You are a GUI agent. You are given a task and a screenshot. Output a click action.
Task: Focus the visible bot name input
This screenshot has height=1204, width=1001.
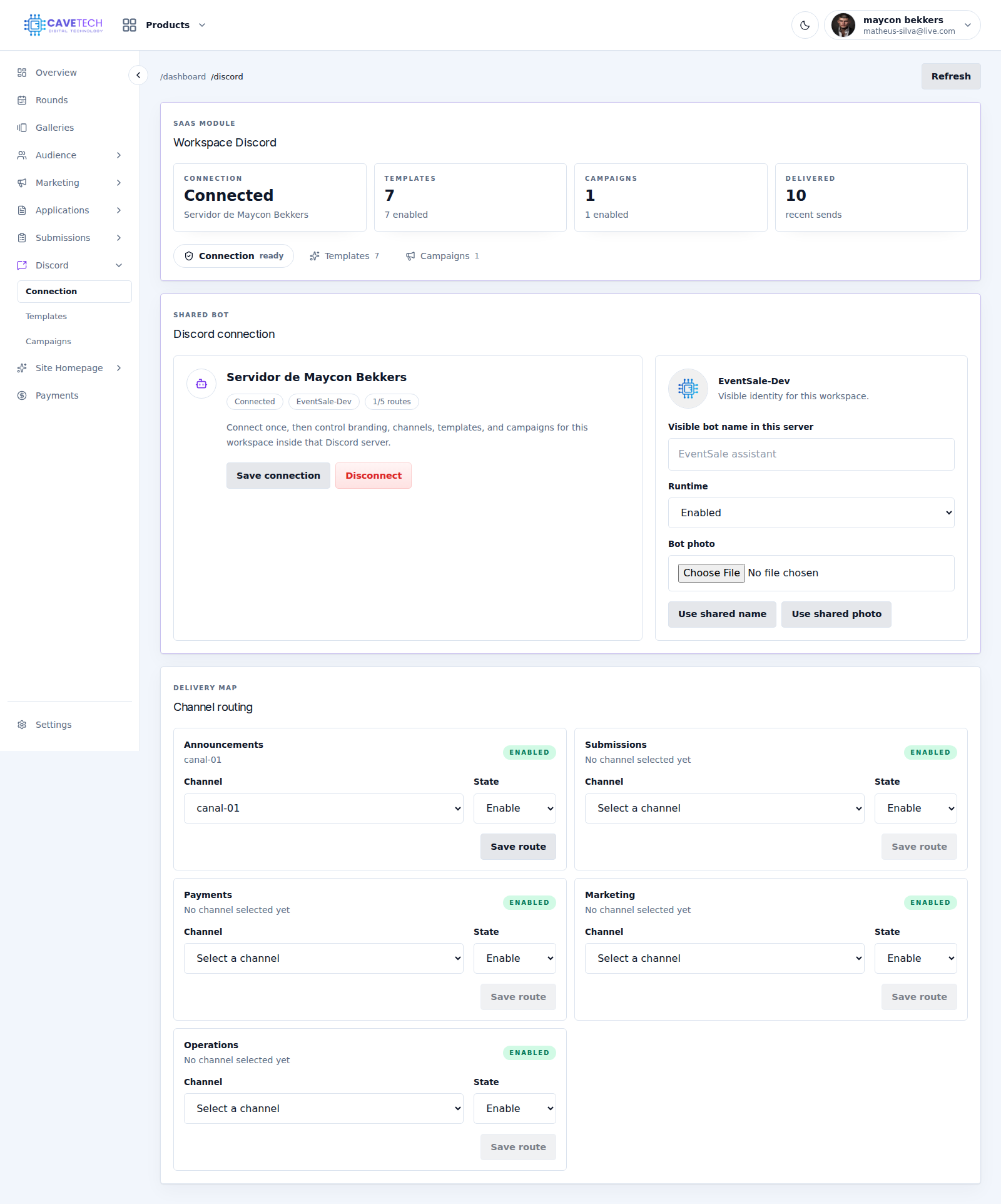tap(811, 454)
